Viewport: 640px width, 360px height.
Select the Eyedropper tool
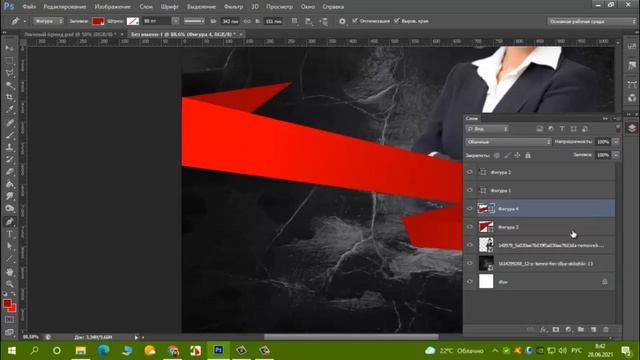(x=9, y=109)
